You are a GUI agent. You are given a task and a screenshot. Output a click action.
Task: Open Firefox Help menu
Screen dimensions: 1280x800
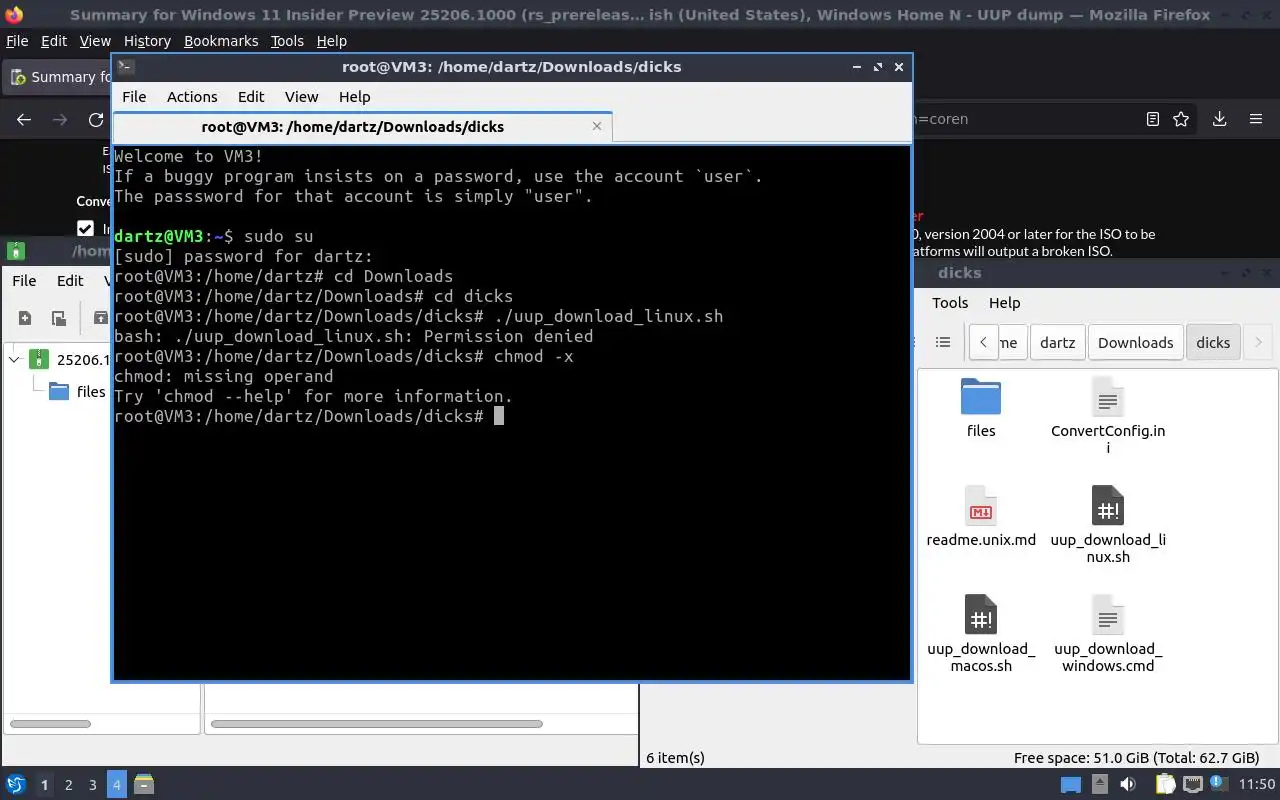point(331,41)
